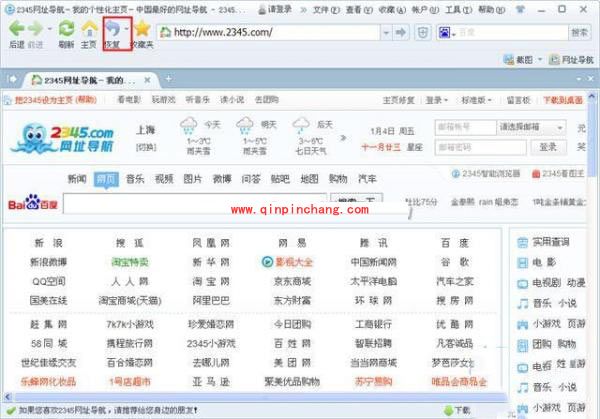
Task: Open the 工具 menu
Action: [x=458, y=10]
